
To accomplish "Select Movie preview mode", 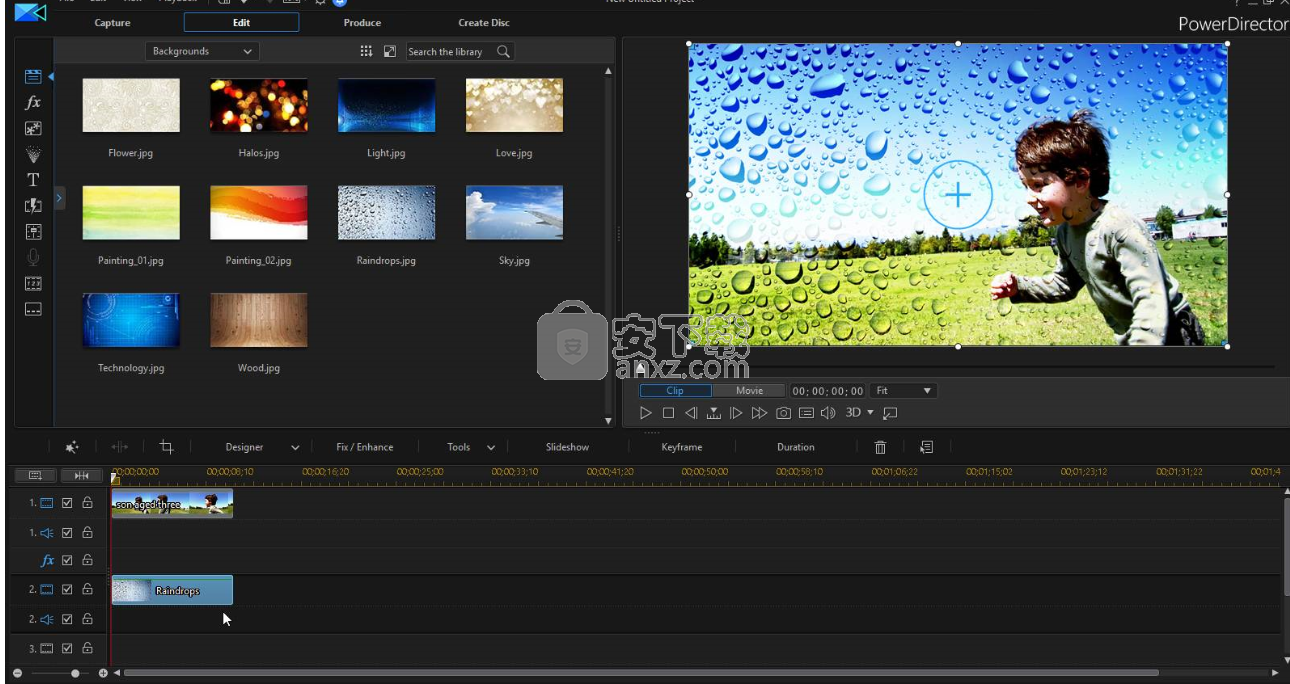I will point(749,391).
